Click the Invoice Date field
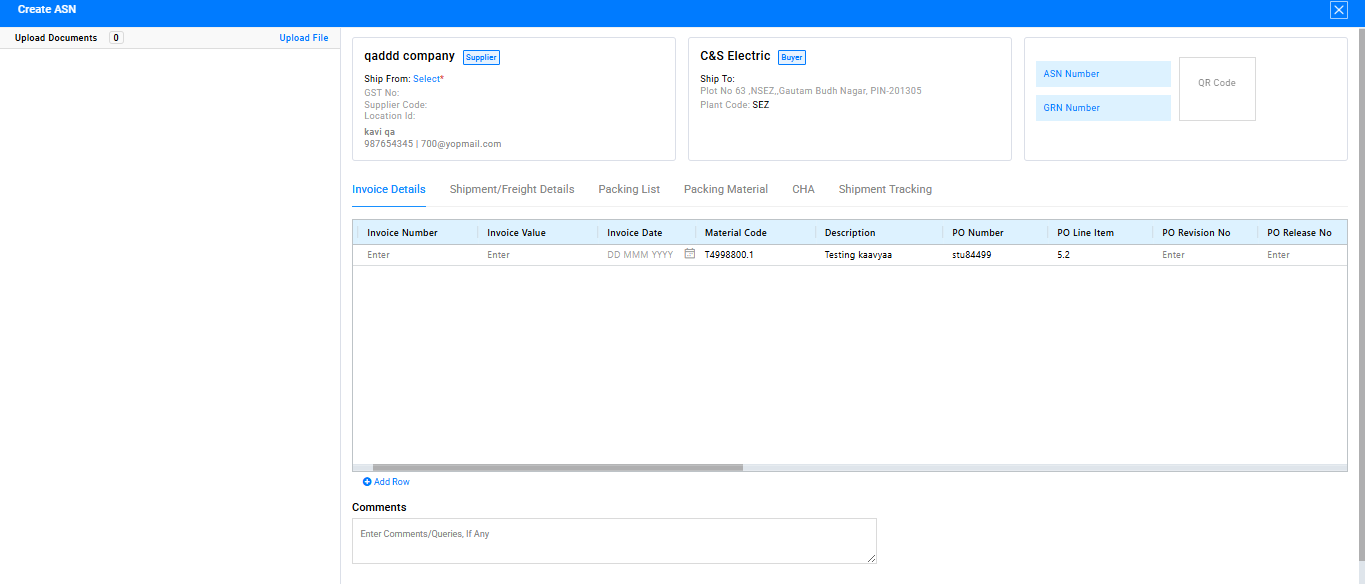The image size is (1365, 584). (641, 255)
